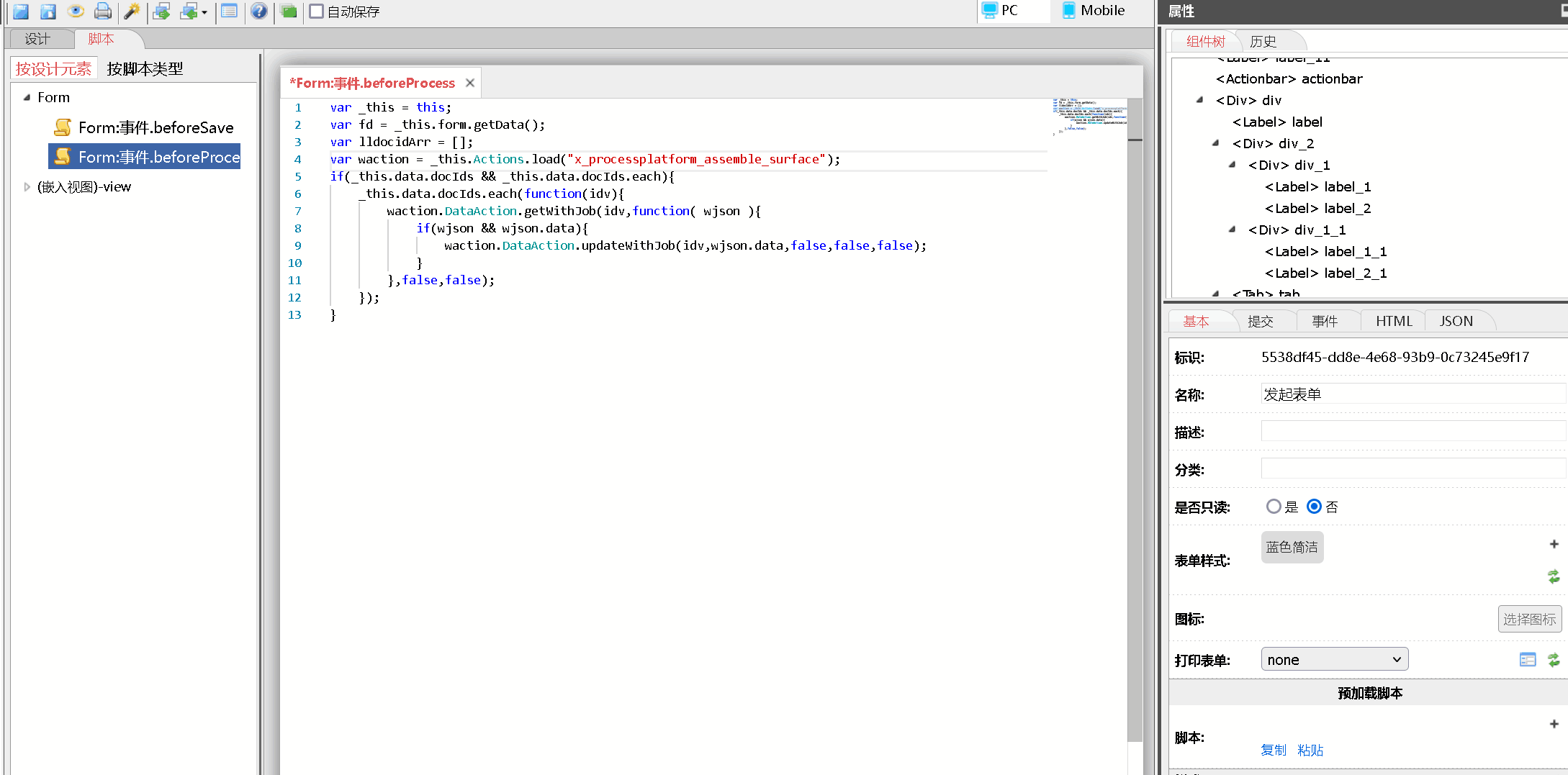Click the eye preview icon in toolbar
Screen dimensions: 1568x775
76,11
